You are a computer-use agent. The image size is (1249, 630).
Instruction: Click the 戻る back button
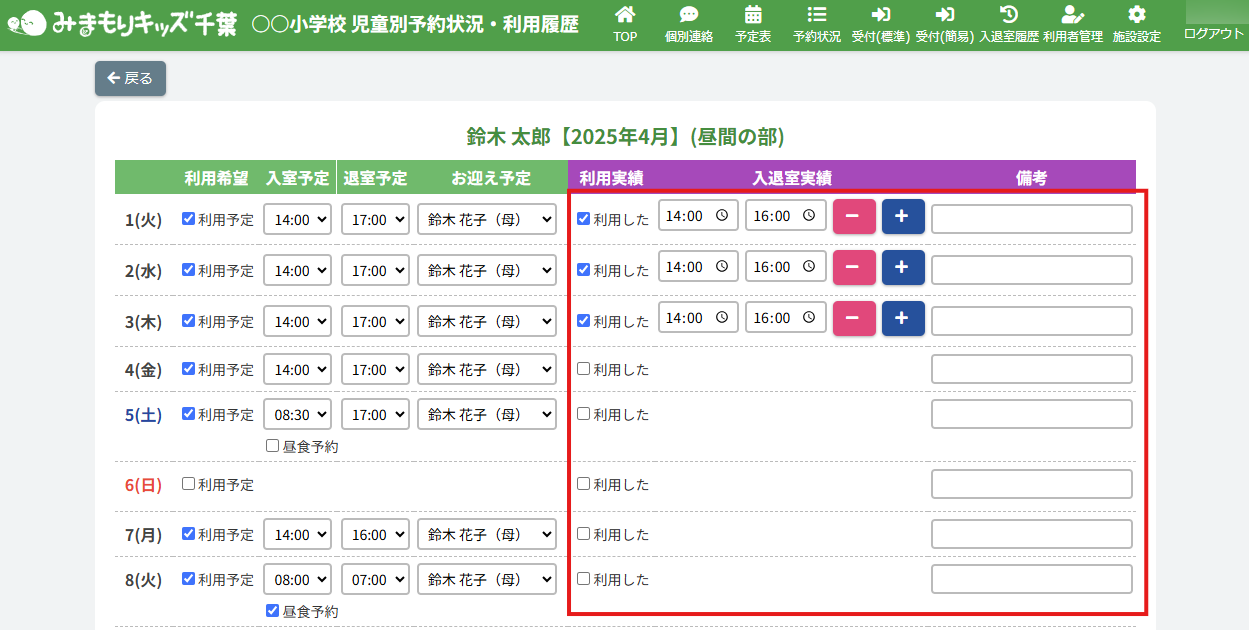click(130, 78)
